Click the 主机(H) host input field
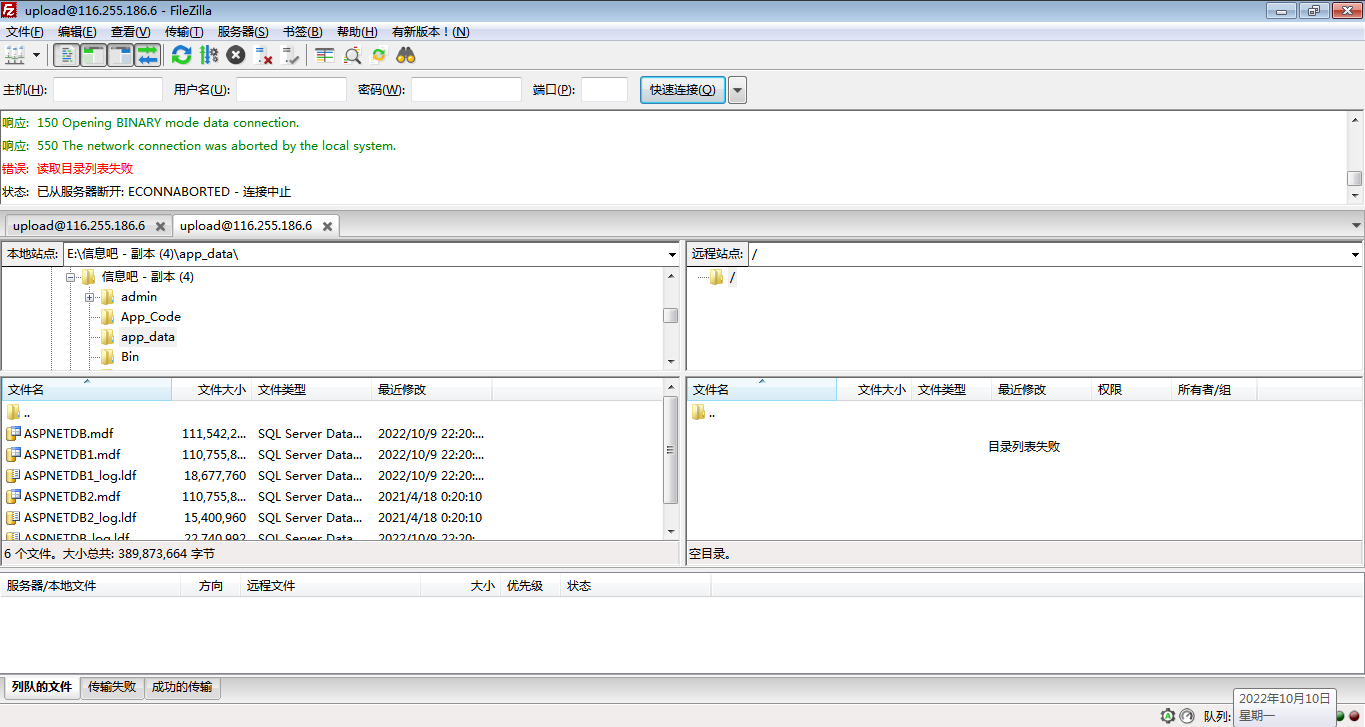This screenshot has width=1365, height=727. tap(108, 90)
